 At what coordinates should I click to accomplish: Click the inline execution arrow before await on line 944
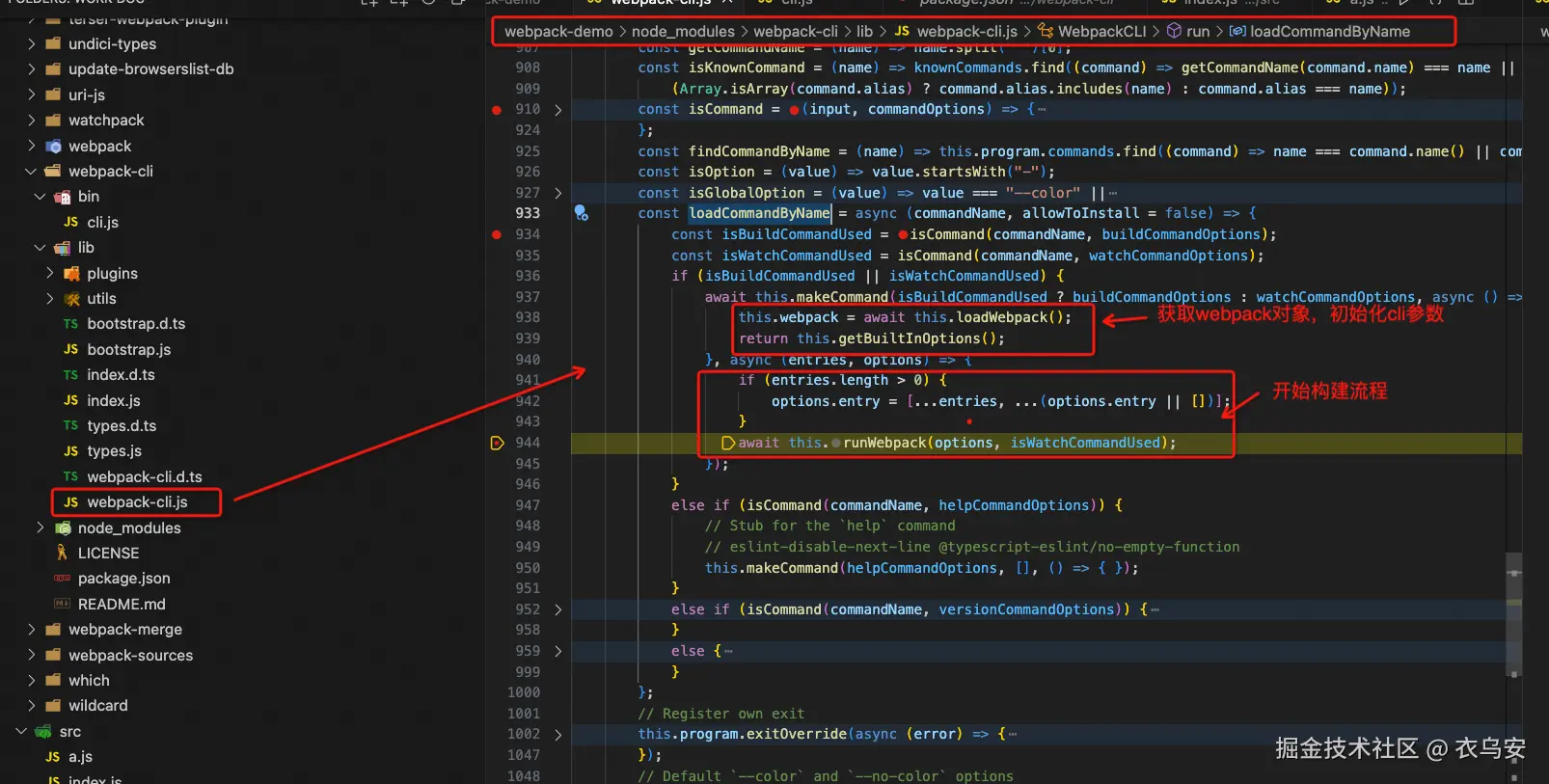click(728, 444)
